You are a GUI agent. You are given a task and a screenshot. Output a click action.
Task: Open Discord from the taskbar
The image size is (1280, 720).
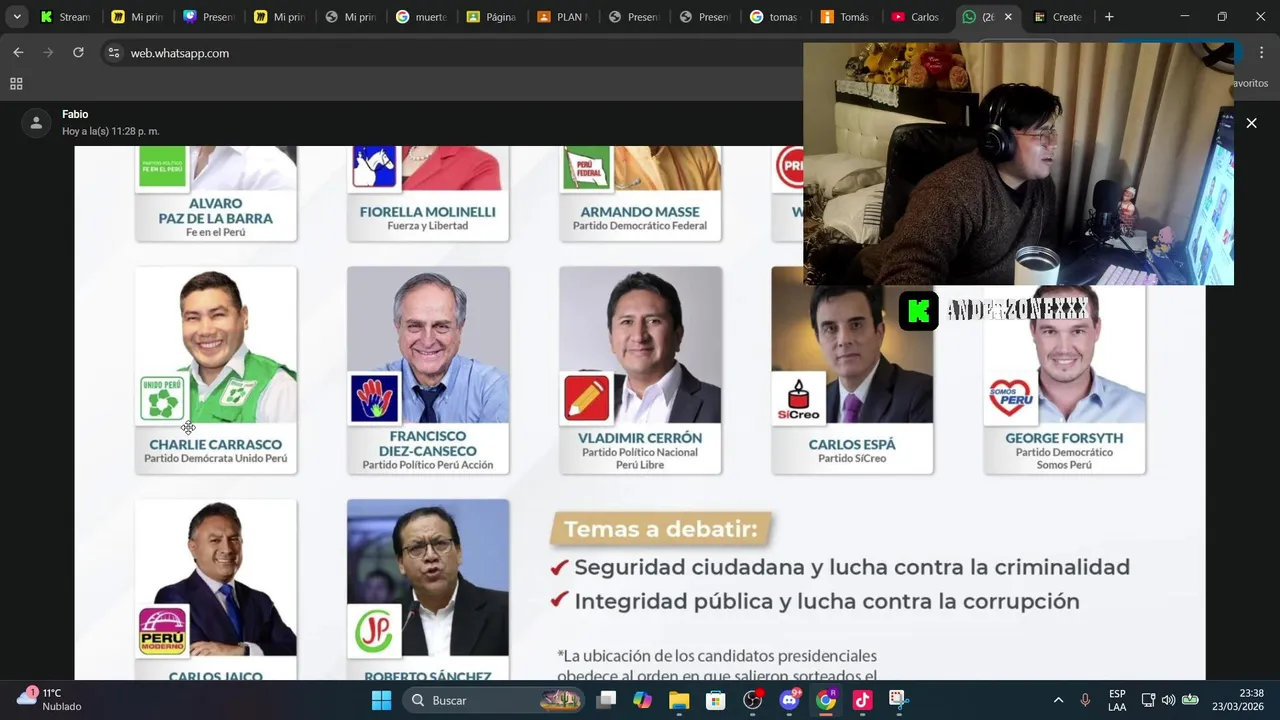tap(789, 700)
